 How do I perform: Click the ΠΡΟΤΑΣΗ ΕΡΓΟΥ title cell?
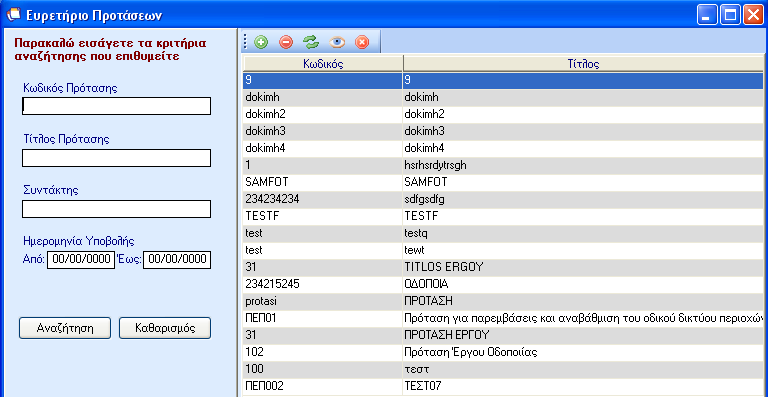pyautogui.click(x=583, y=335)
